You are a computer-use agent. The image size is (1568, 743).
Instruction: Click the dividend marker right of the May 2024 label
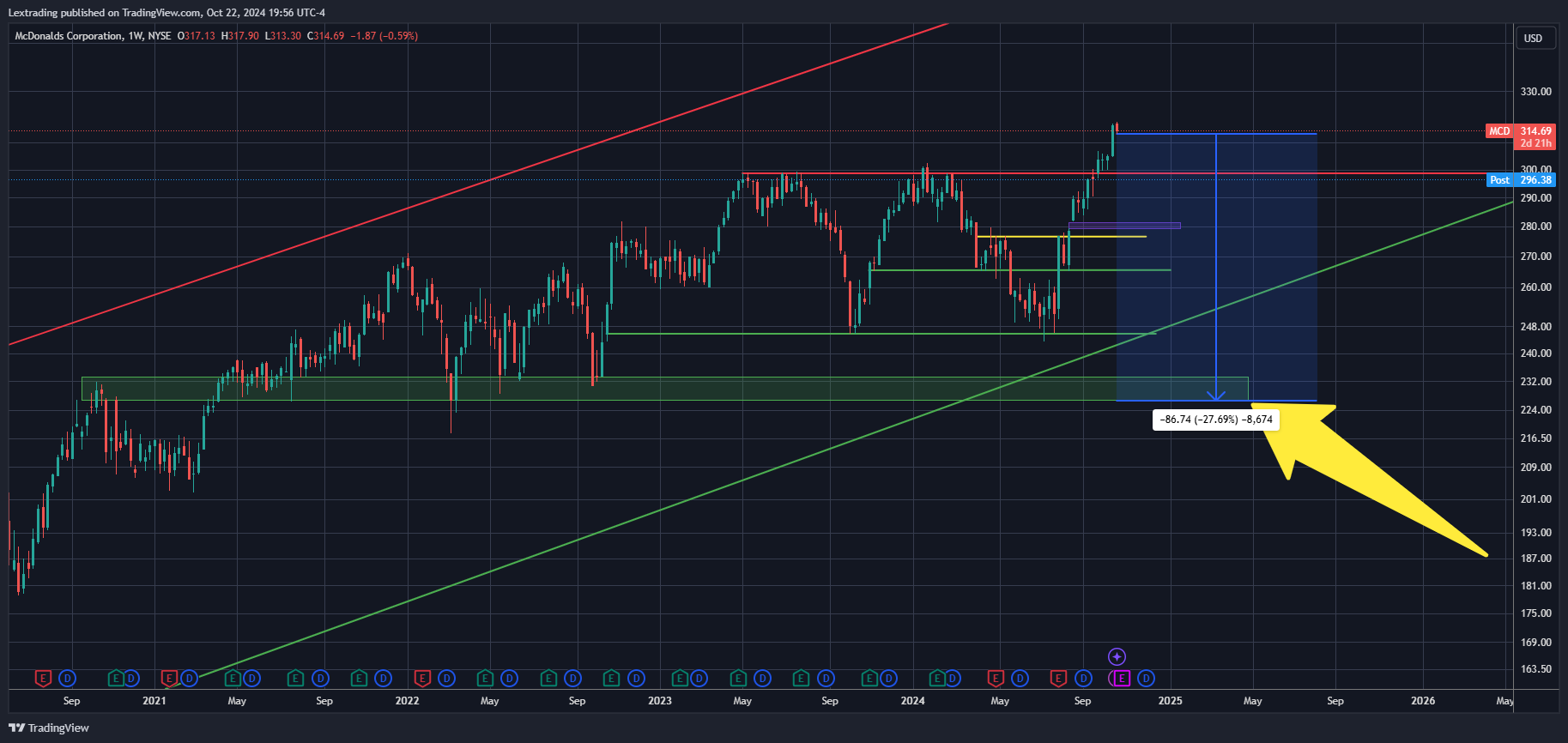coord(1020,679)
